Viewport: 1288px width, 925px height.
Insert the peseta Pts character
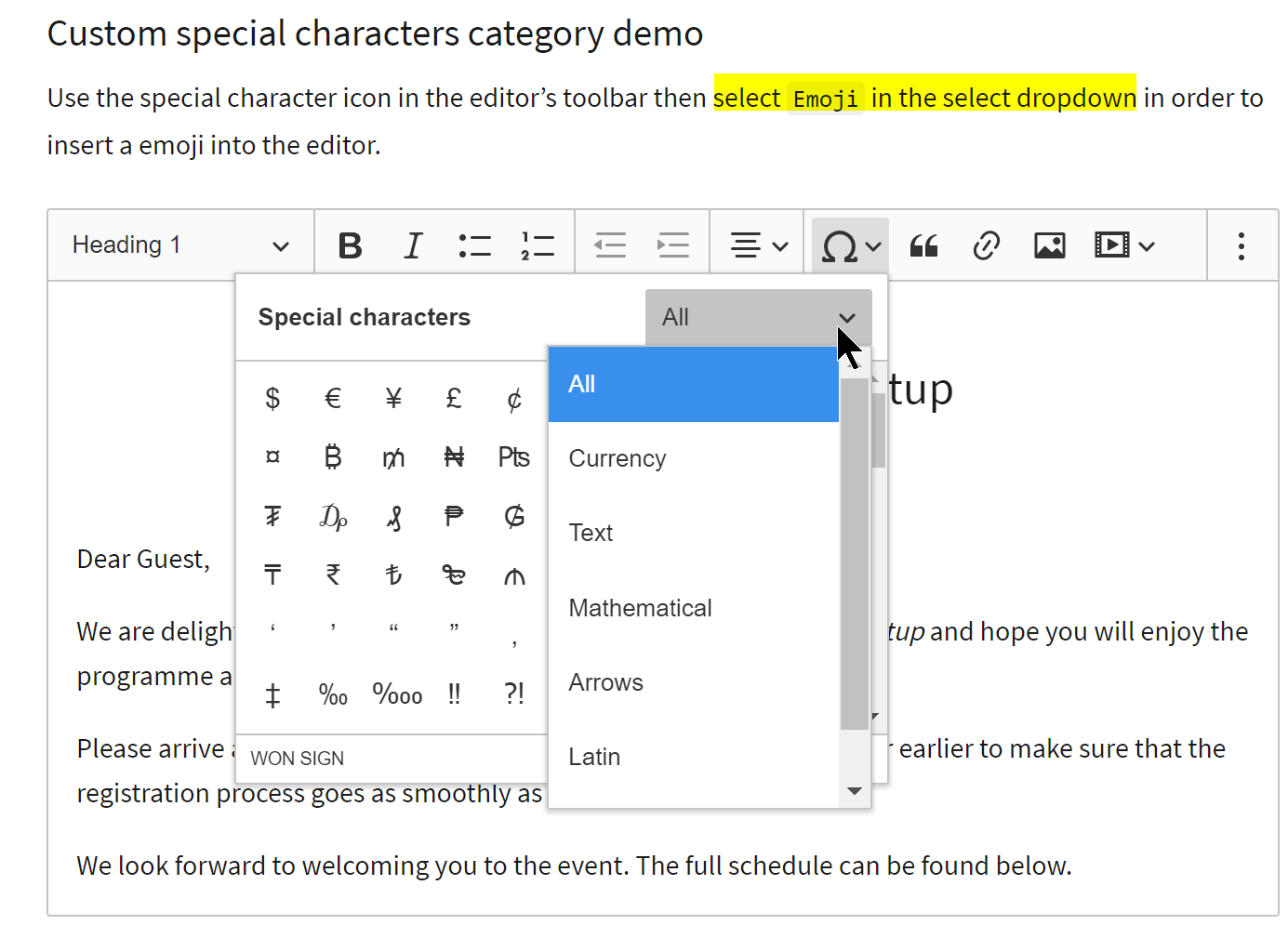pos(514,456)
